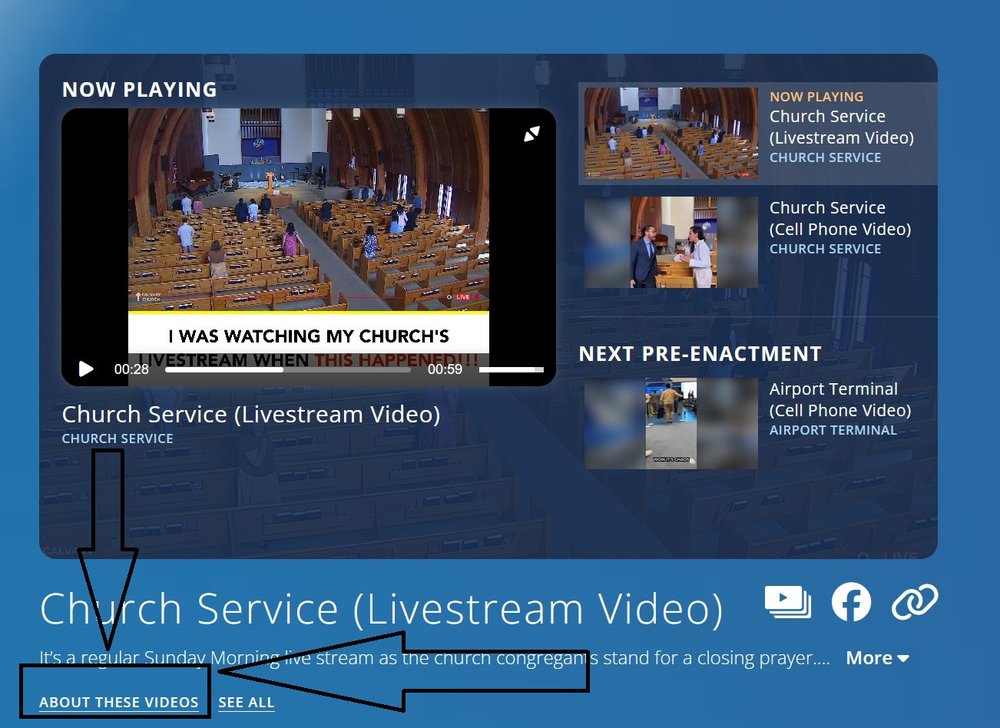Click the elapsed time 00:28 display
The height and width of the screenshot is (728, 1000).
tap(131, 369)
